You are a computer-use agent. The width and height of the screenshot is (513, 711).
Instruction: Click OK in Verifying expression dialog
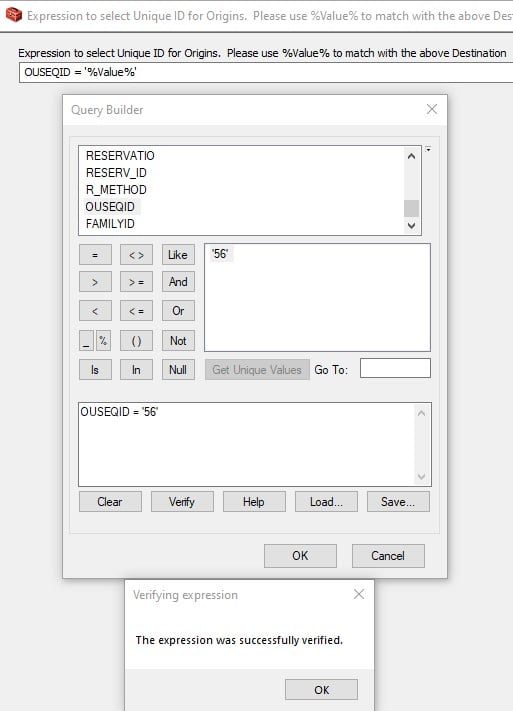tap(322, 690)
